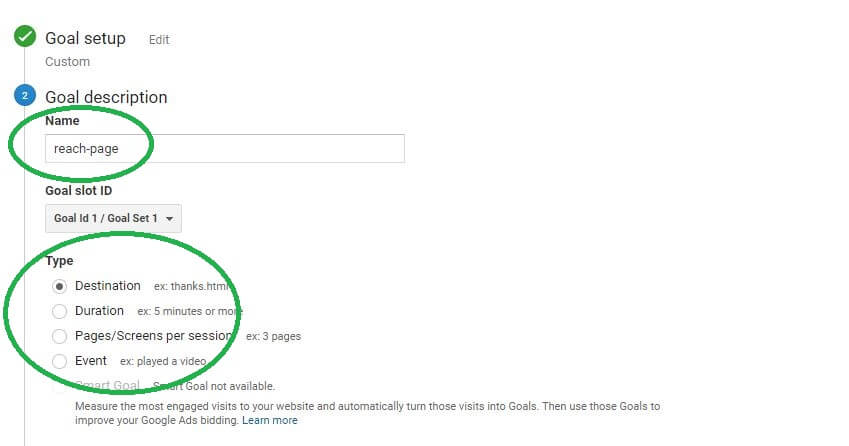Click the 'ex: 3 pages' hint text
The width and height of the screenshot is (849, 446).
coord(273,336)
